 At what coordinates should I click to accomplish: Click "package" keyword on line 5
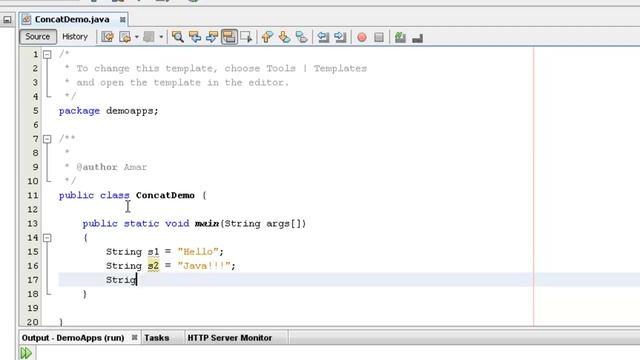coord(79,111)
